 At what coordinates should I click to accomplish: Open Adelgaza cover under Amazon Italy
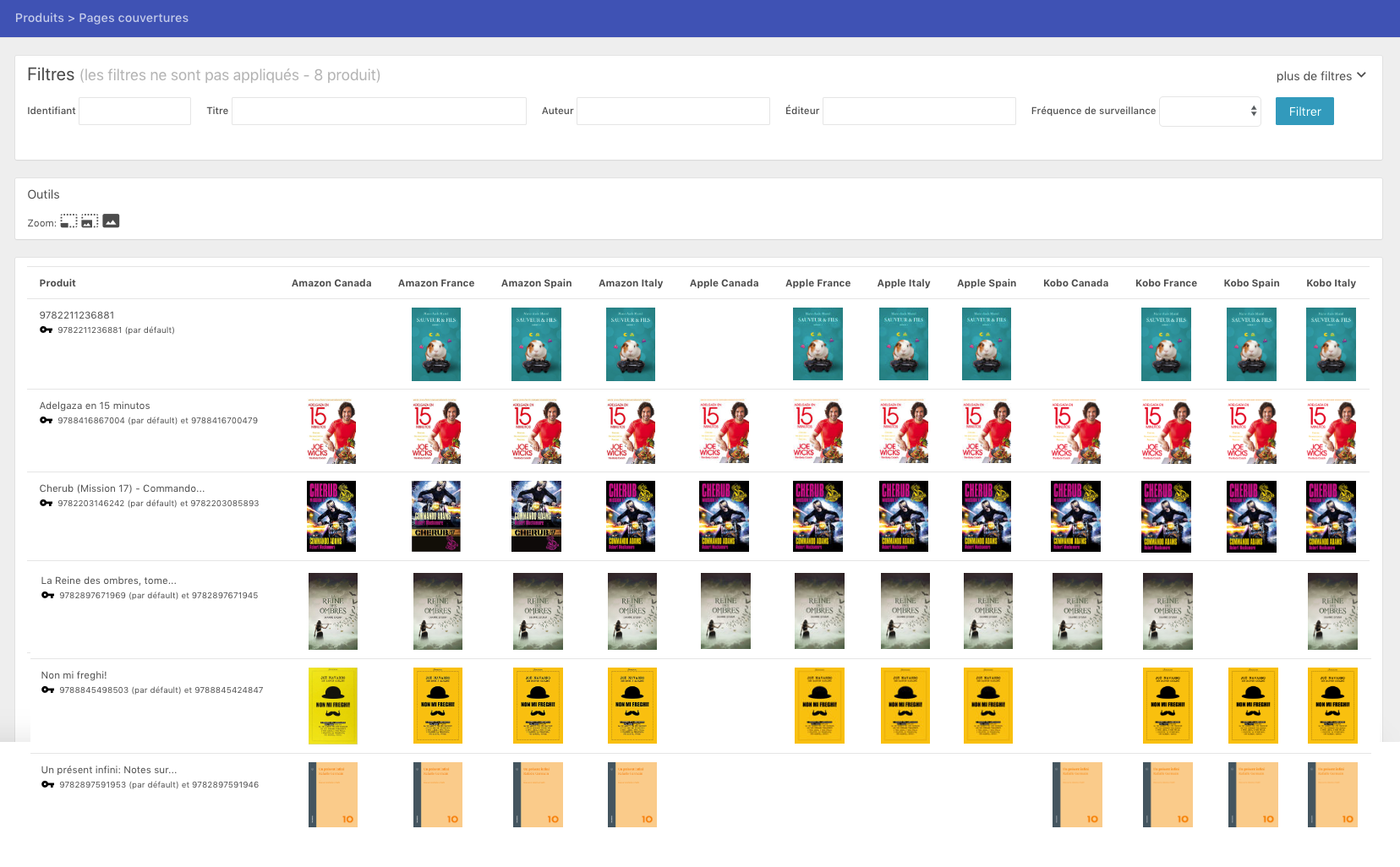631,431
